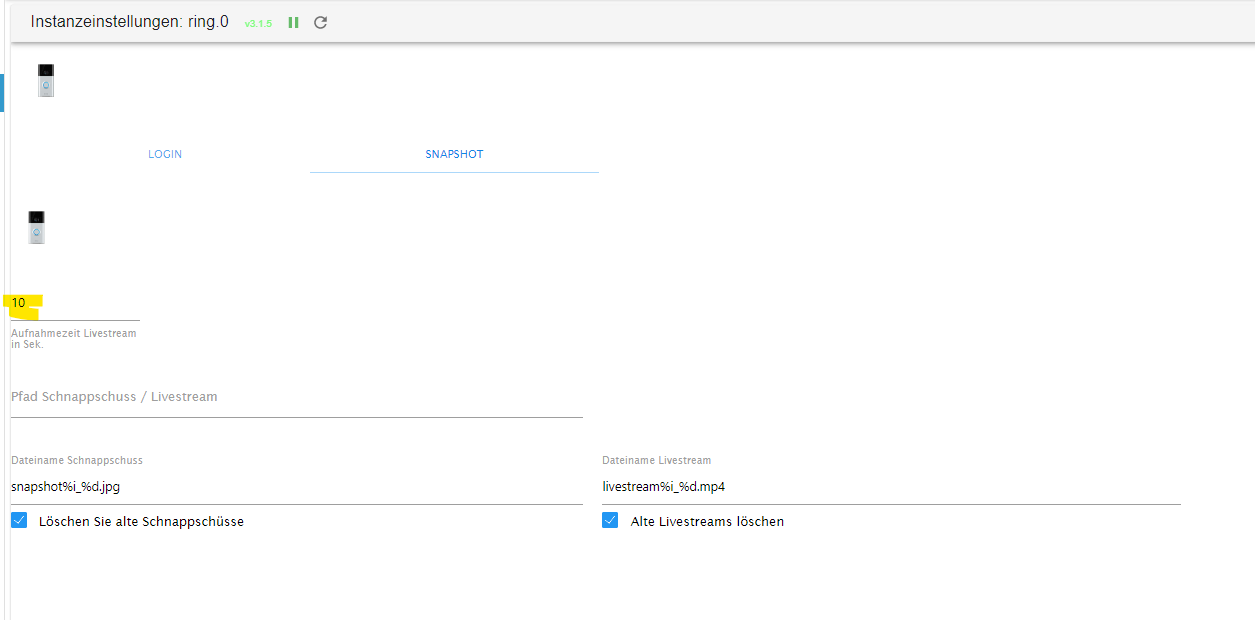Click the version label v3.1.5
Screen dimensions: 1255x620
tap(258, 23)
